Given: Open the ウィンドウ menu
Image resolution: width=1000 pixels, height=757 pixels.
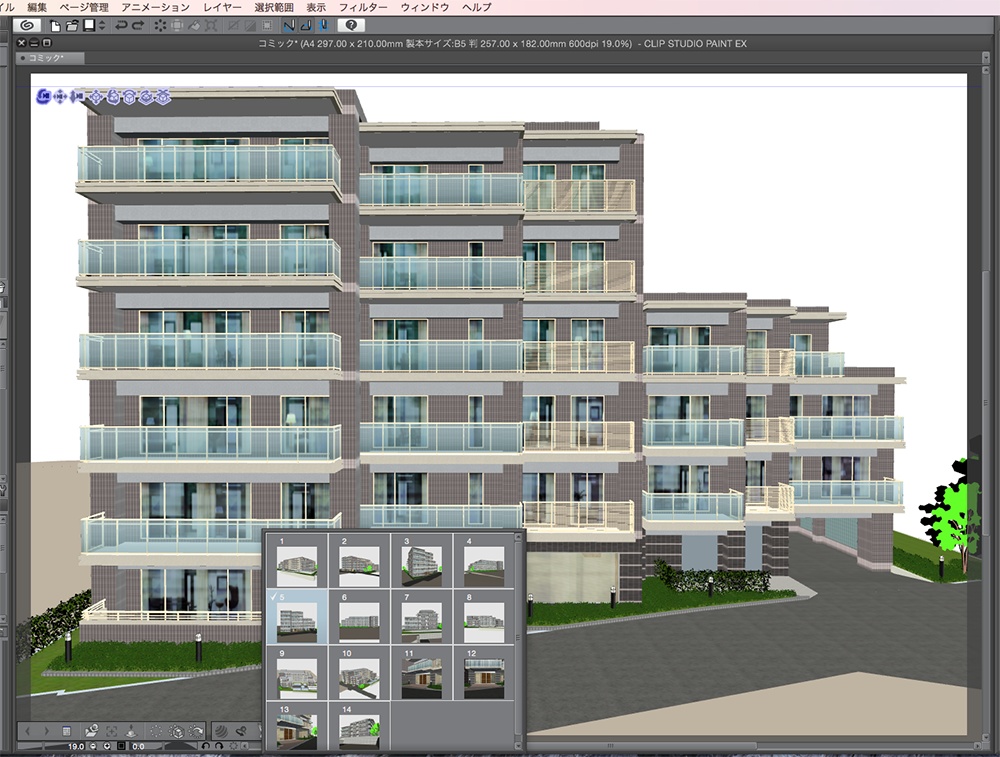Looking at the screenshot, I should 425,7.
